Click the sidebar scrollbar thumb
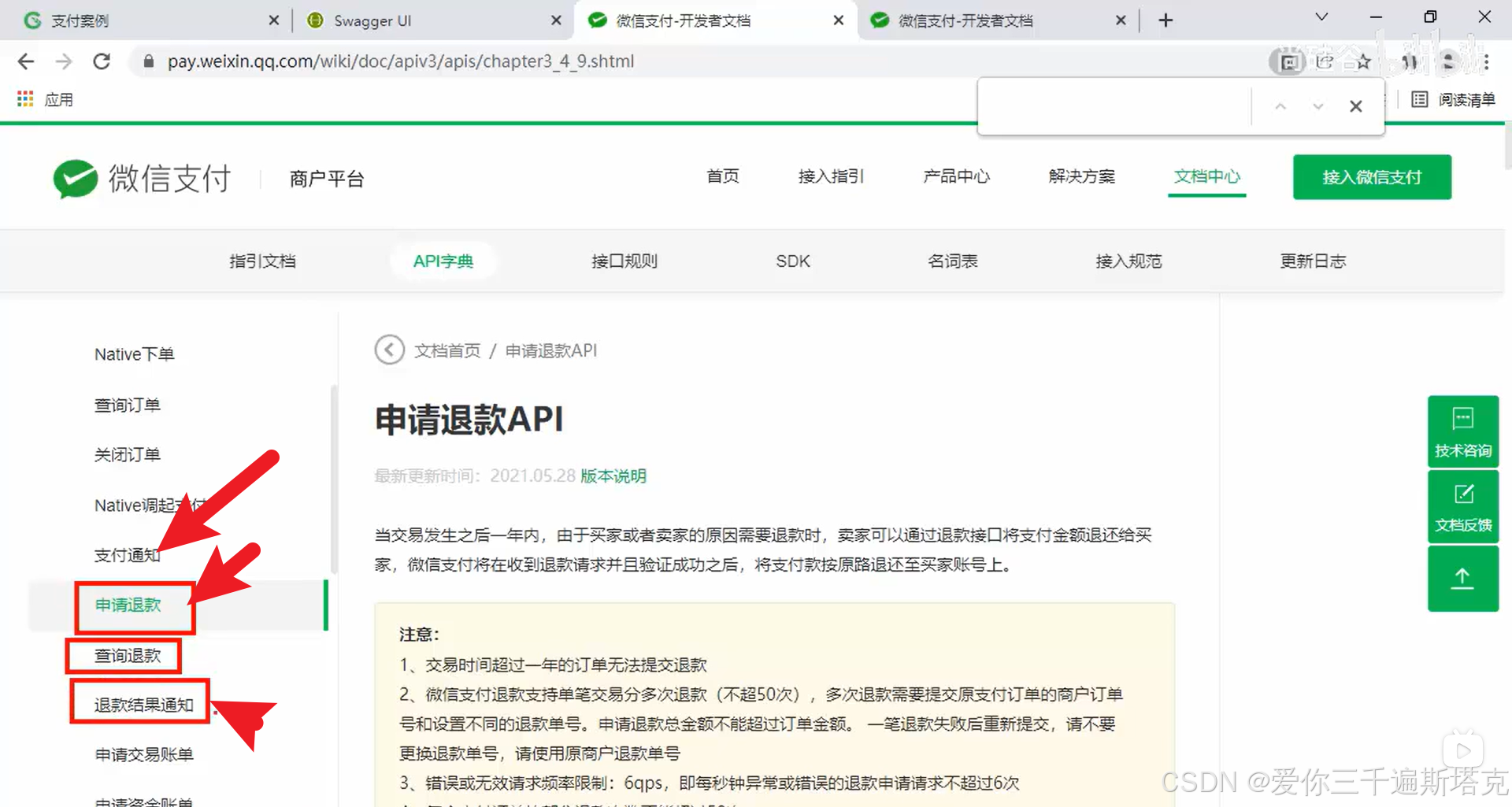The height and width of the screenshot is (807, 1512). (334, 479)
